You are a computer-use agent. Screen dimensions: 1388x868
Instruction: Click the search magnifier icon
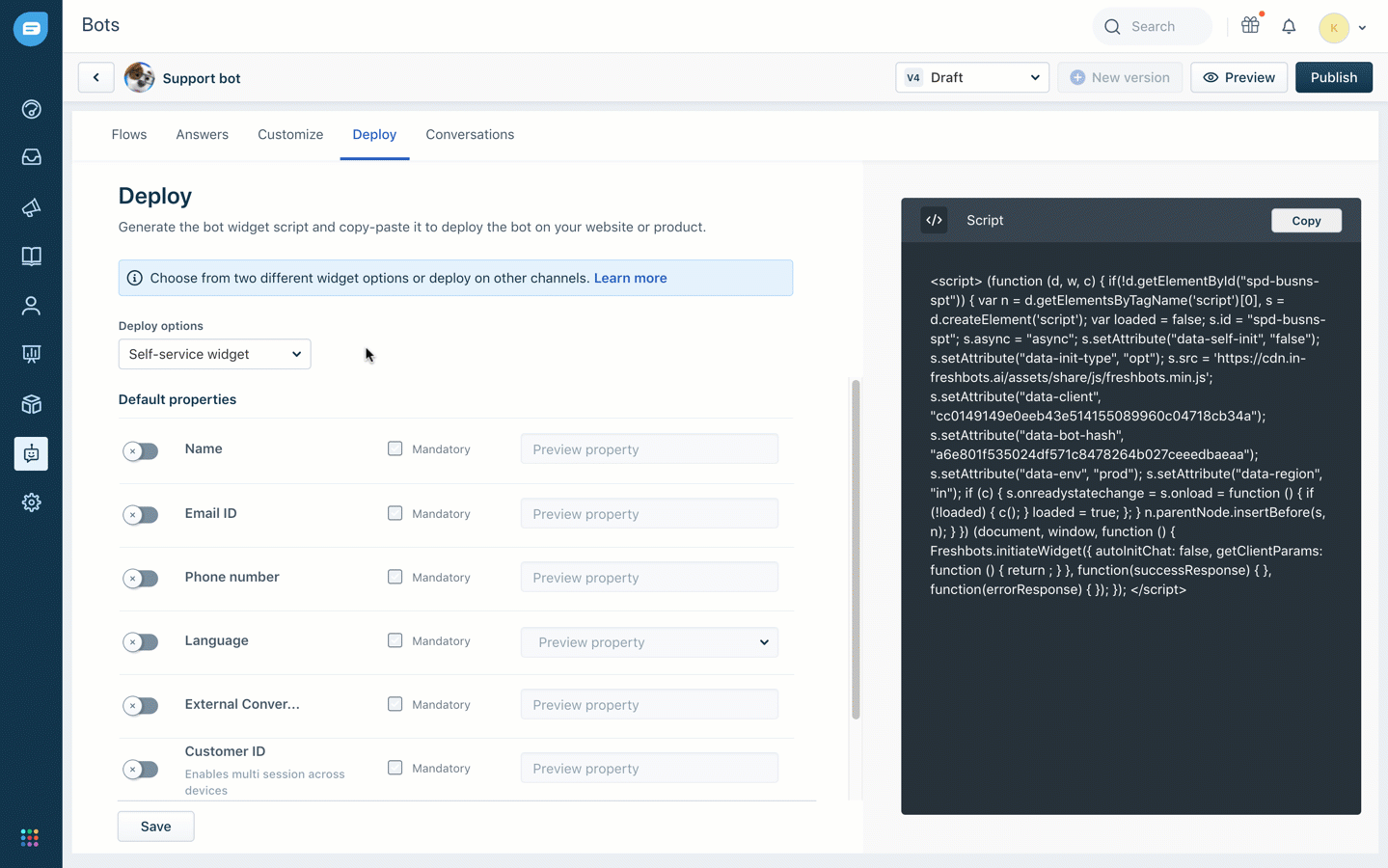tap(1112, 27)
